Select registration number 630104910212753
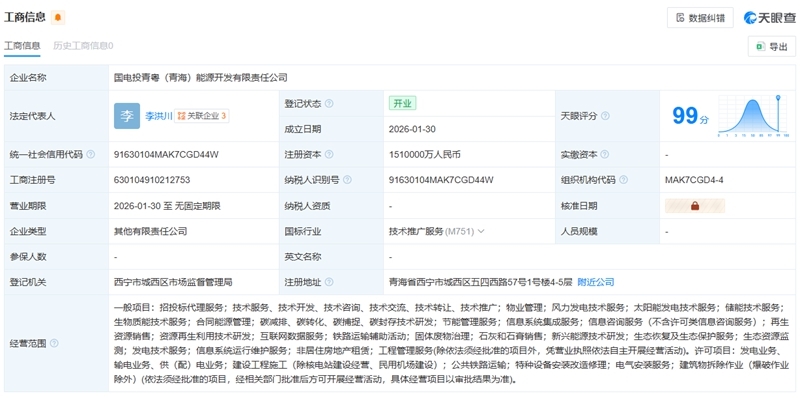The width and height of the screenshot is (800, 398). (152, 180)
